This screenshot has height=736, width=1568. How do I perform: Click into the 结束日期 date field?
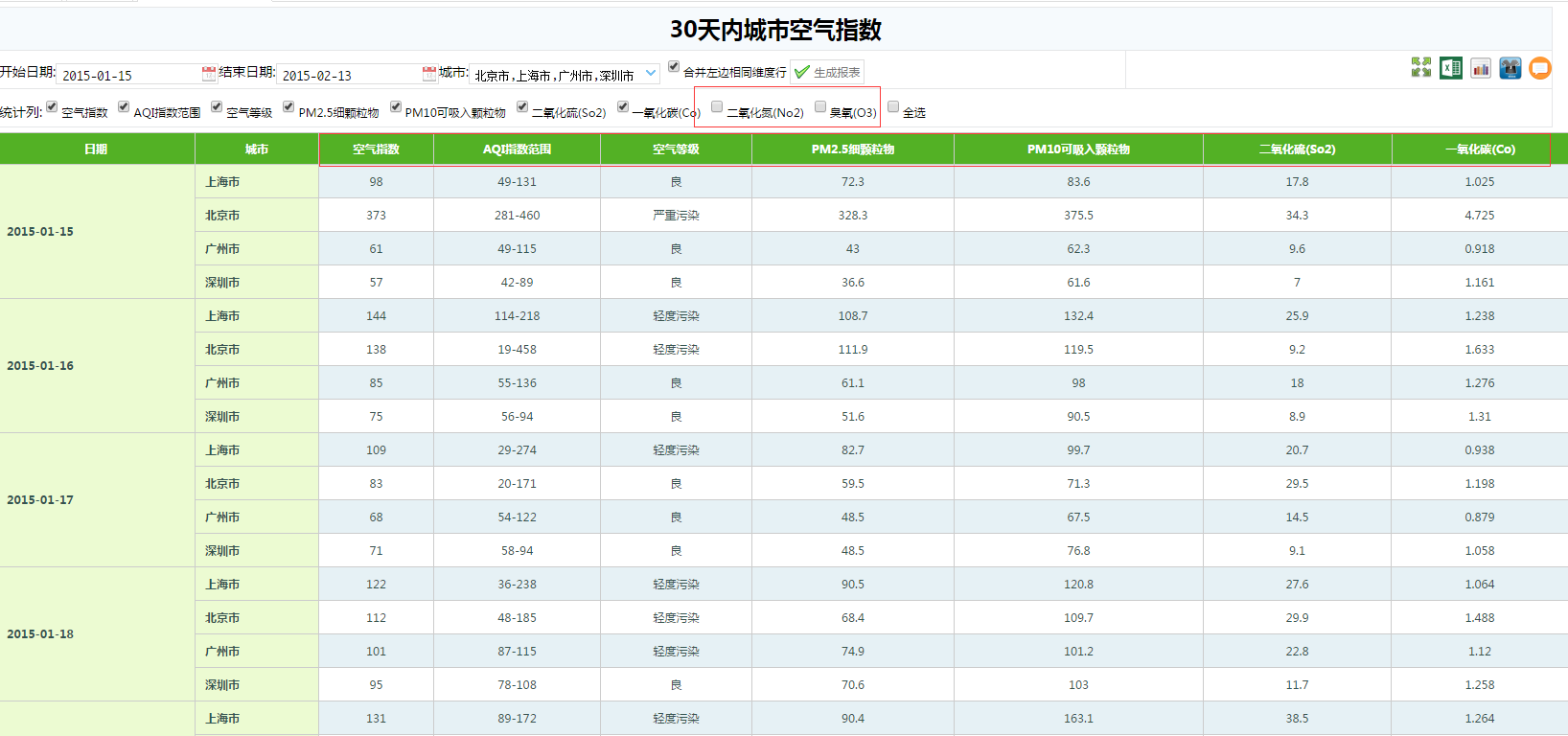coord(349,75)
